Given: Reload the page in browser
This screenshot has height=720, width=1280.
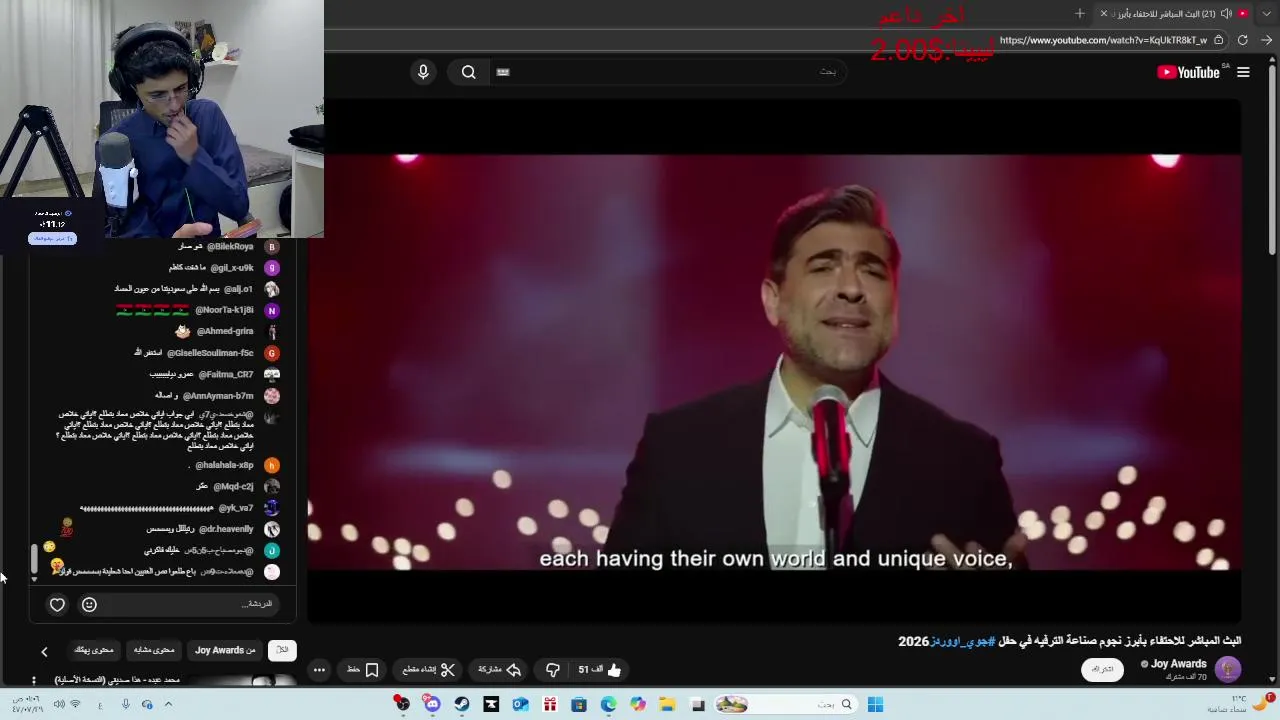Looking at the screenshot, I should pyautogui.click(x=1242, y=40).
